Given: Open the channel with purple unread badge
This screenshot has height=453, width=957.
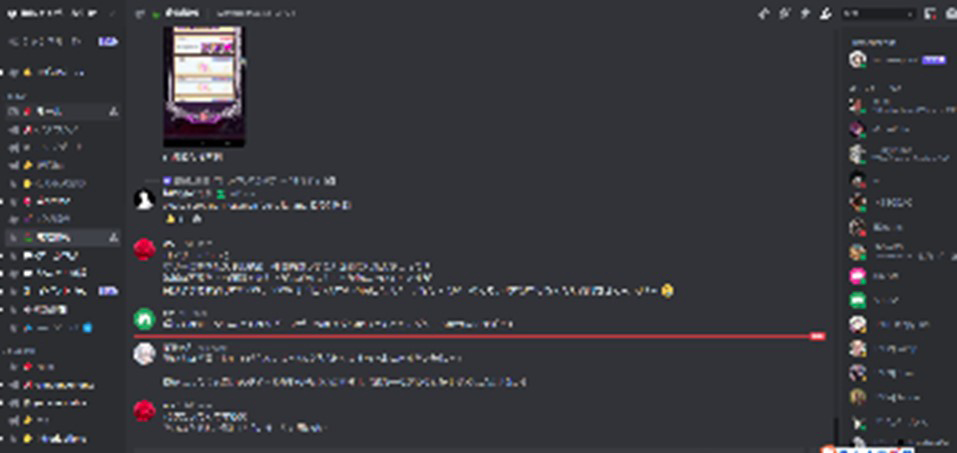Looking at the screenshot, I should (x=61, y=291).
